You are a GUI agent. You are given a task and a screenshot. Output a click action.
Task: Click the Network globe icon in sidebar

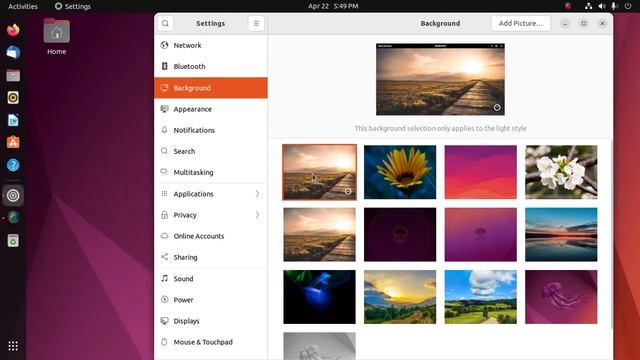pos(164,45)
